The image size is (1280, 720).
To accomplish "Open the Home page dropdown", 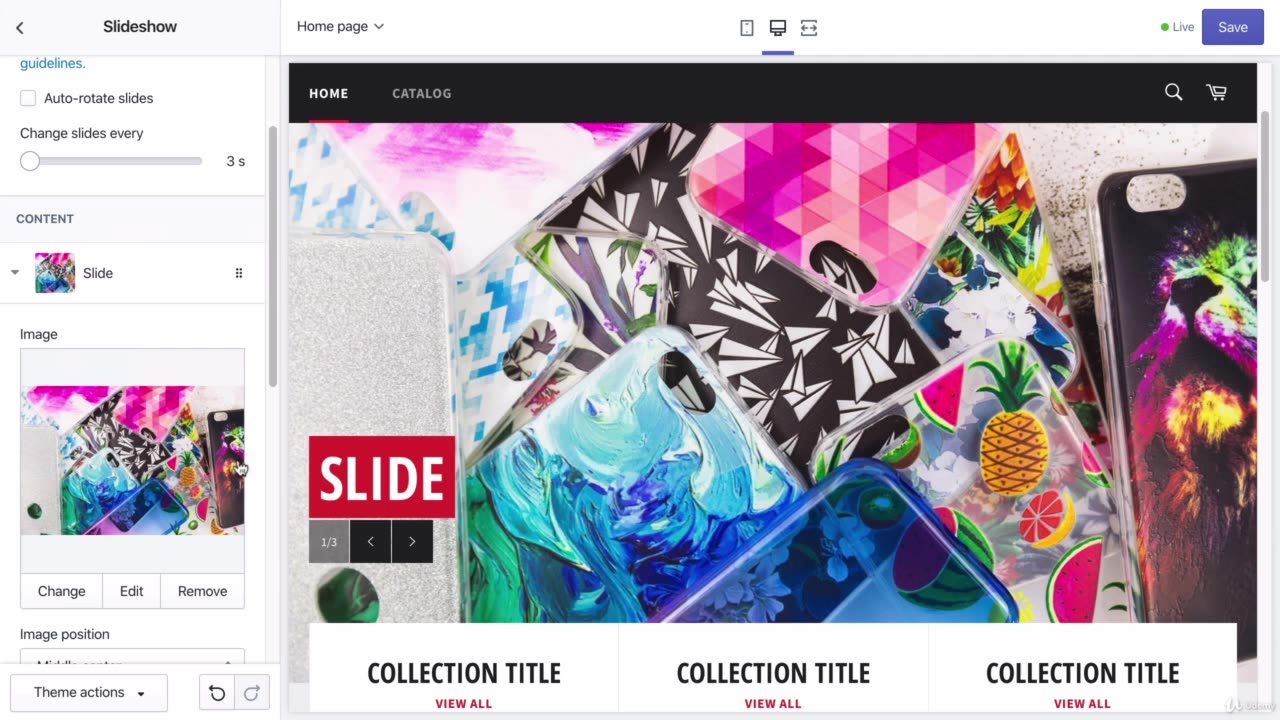I will 340,27.
